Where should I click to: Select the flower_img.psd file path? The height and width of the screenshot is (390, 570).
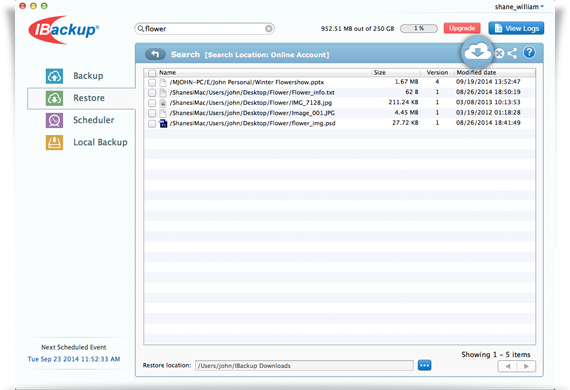(x=252, y=123)
